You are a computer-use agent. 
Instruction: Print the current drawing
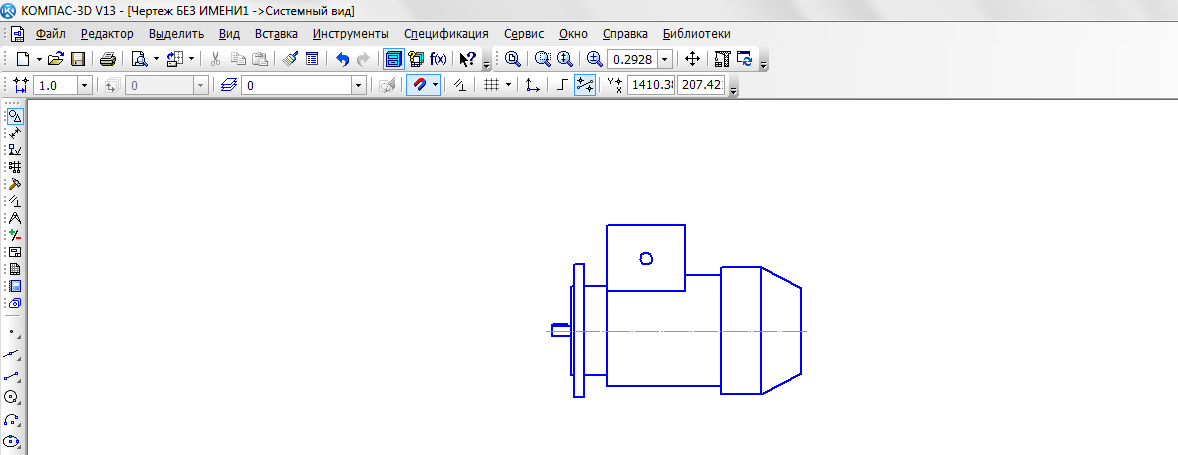pyautogui.click(x=107, y=59)
